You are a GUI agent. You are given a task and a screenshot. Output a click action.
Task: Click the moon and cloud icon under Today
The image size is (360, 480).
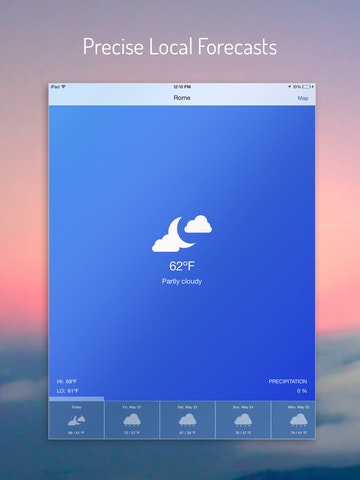coord(76,420)
